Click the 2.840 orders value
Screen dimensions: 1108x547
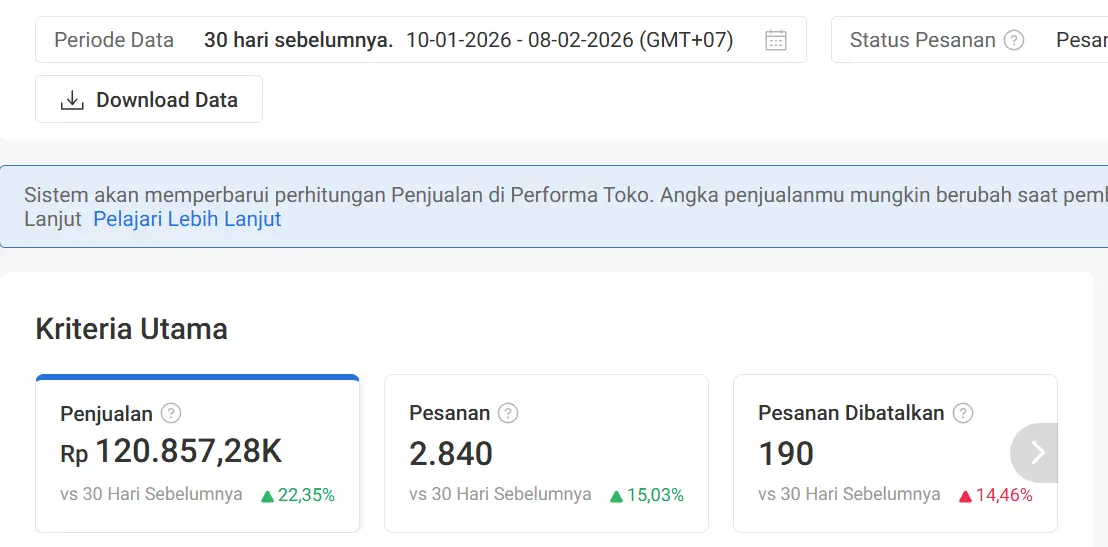(451, 454)
